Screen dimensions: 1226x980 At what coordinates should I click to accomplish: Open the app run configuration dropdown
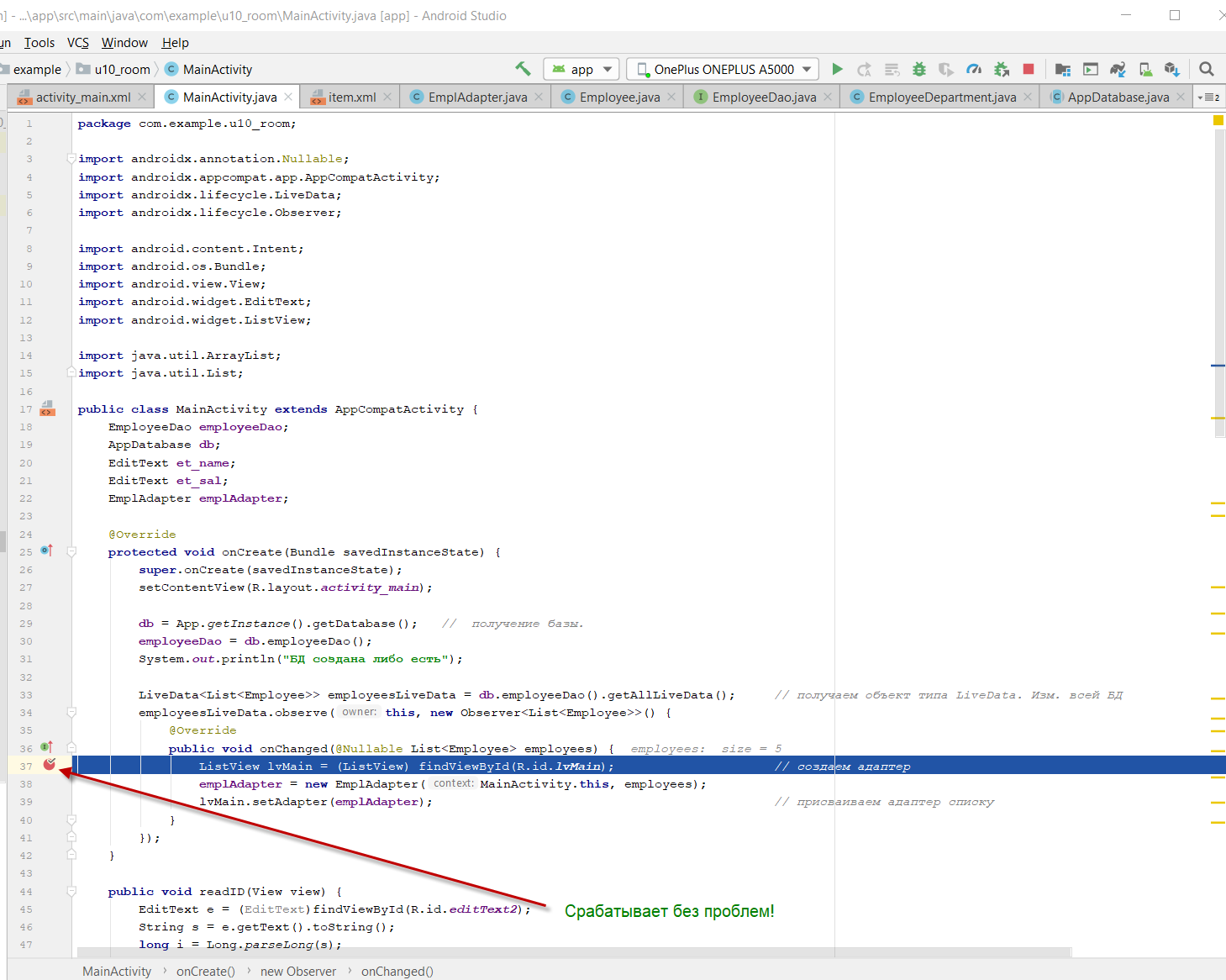pos(581,69)
